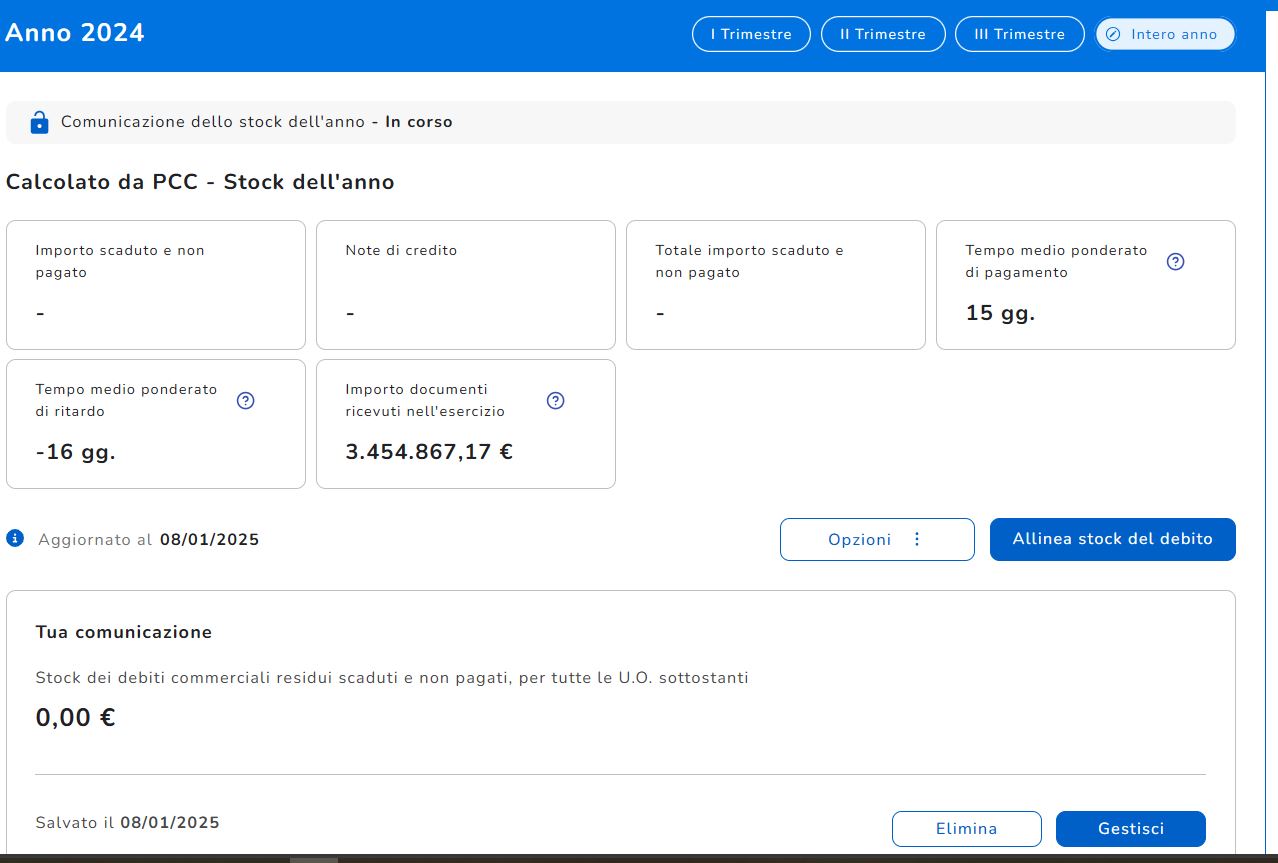Click the Importo scaduto e non pagato card
Image resolution: width=1278 pixels, height=863 pixels.
(x=156, y=285)
